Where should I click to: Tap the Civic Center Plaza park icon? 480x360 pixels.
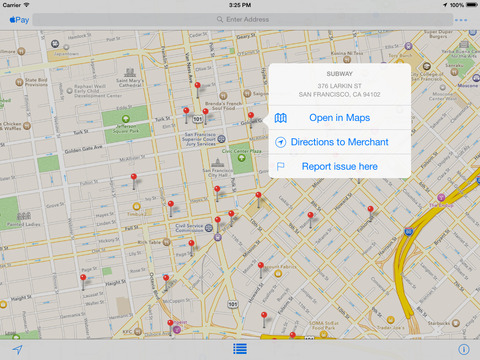pyautogui.click(x=241, y=158)
